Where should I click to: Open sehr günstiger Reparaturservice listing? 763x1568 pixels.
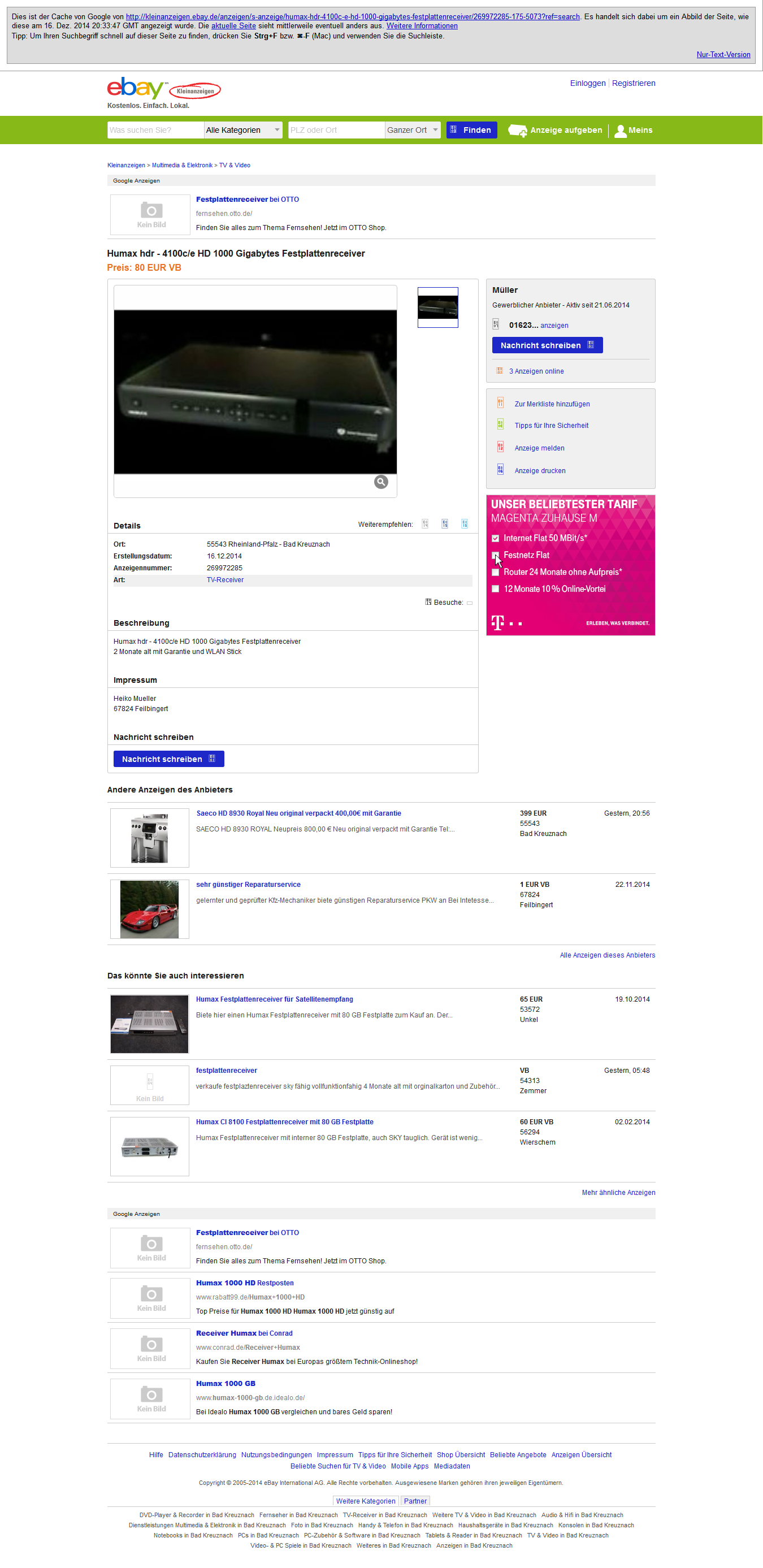[248, 885]
